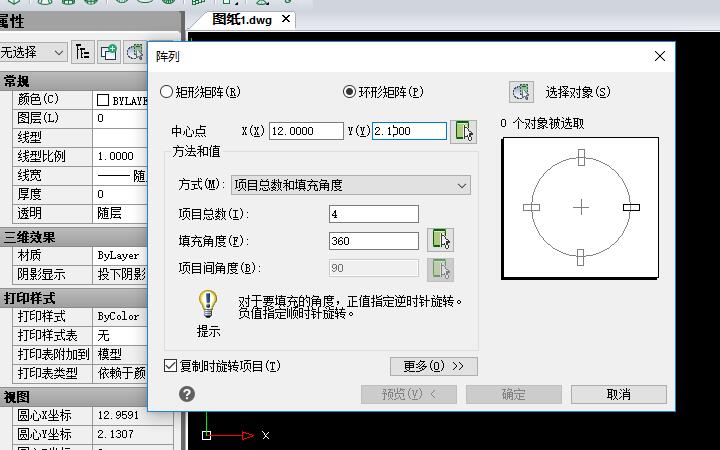Open the 无选择 selection dropdown
The width and height of the screenshot is (720, 450).
[x=33, y=52]
